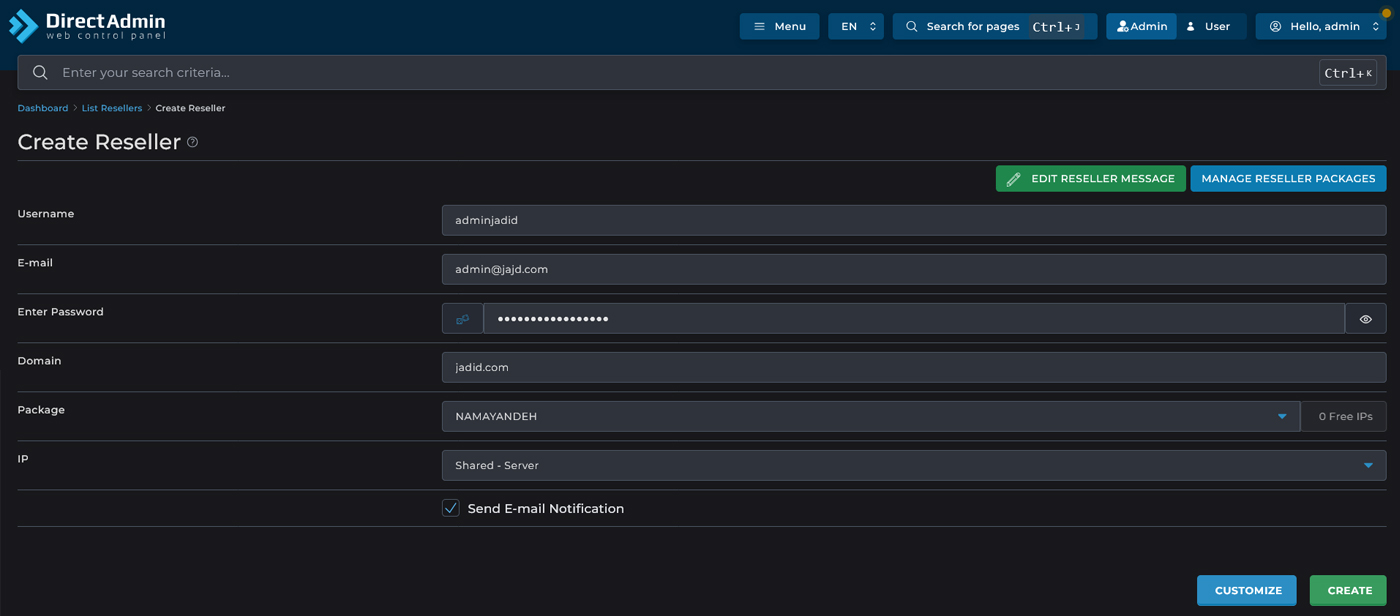Click the pencil icon on Edit Reseller Message
Image resolution: width=1400 pixels, height=616 pixels.
(1013, 179)
